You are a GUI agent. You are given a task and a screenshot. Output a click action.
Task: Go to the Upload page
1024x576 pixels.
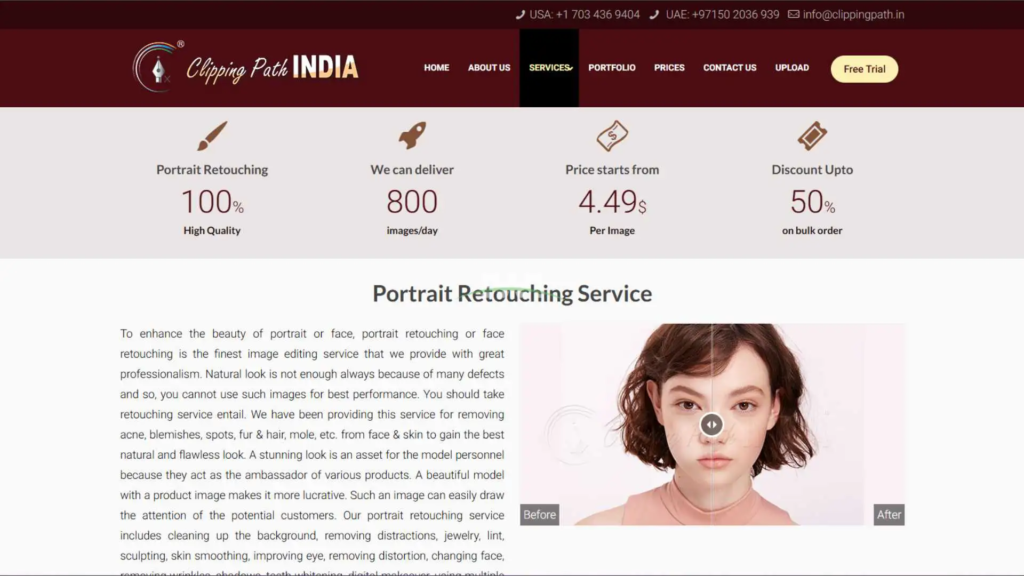pyautogui.click(x=792, y=68)
